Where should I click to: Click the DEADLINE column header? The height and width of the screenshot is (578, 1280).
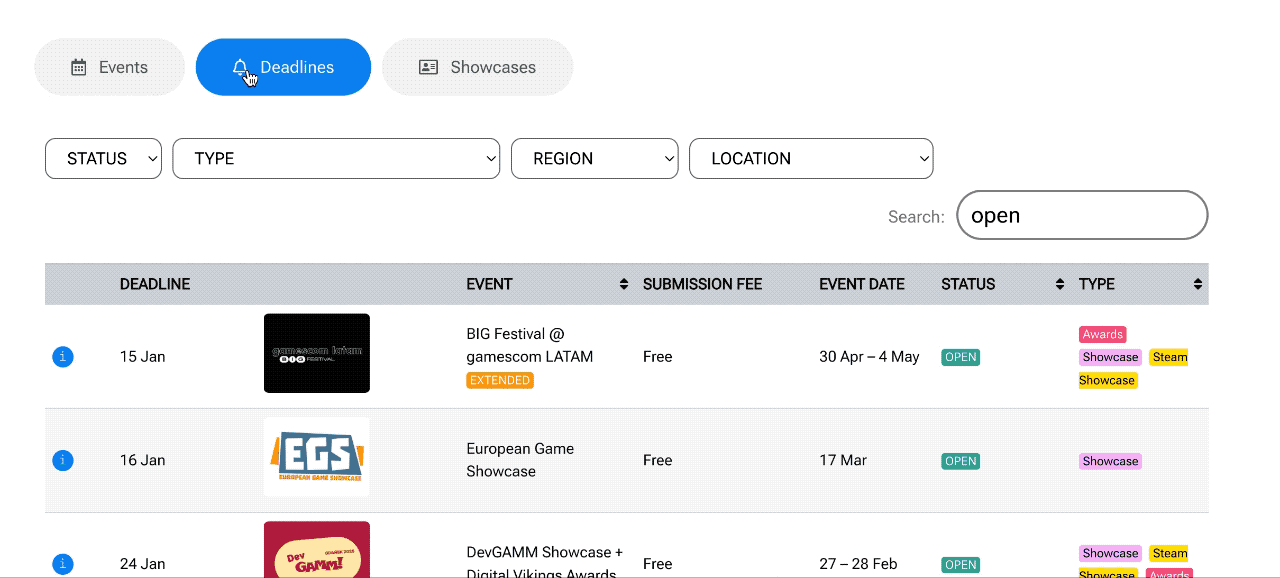155,284
